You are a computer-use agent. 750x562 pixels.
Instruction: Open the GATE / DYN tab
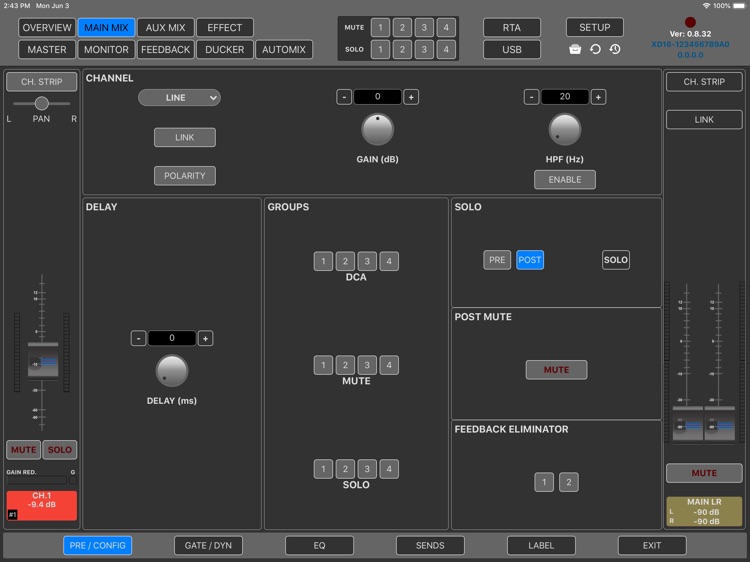208,545
